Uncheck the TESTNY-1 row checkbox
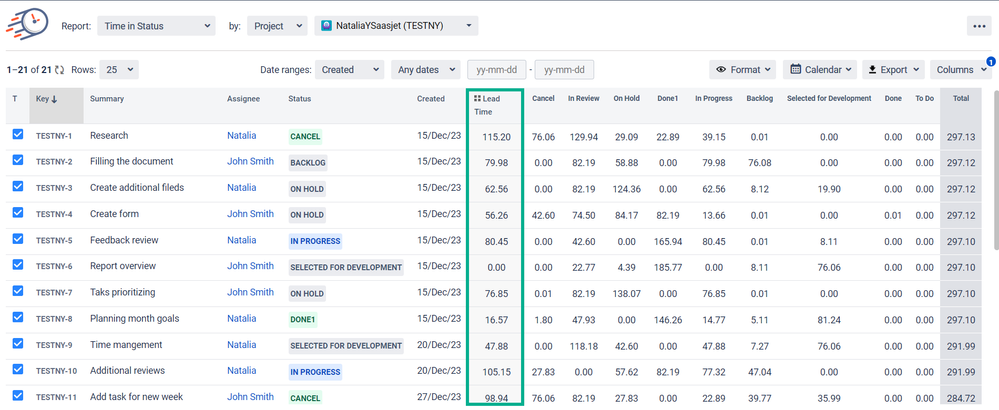The image size is (999, 410). 18,135
